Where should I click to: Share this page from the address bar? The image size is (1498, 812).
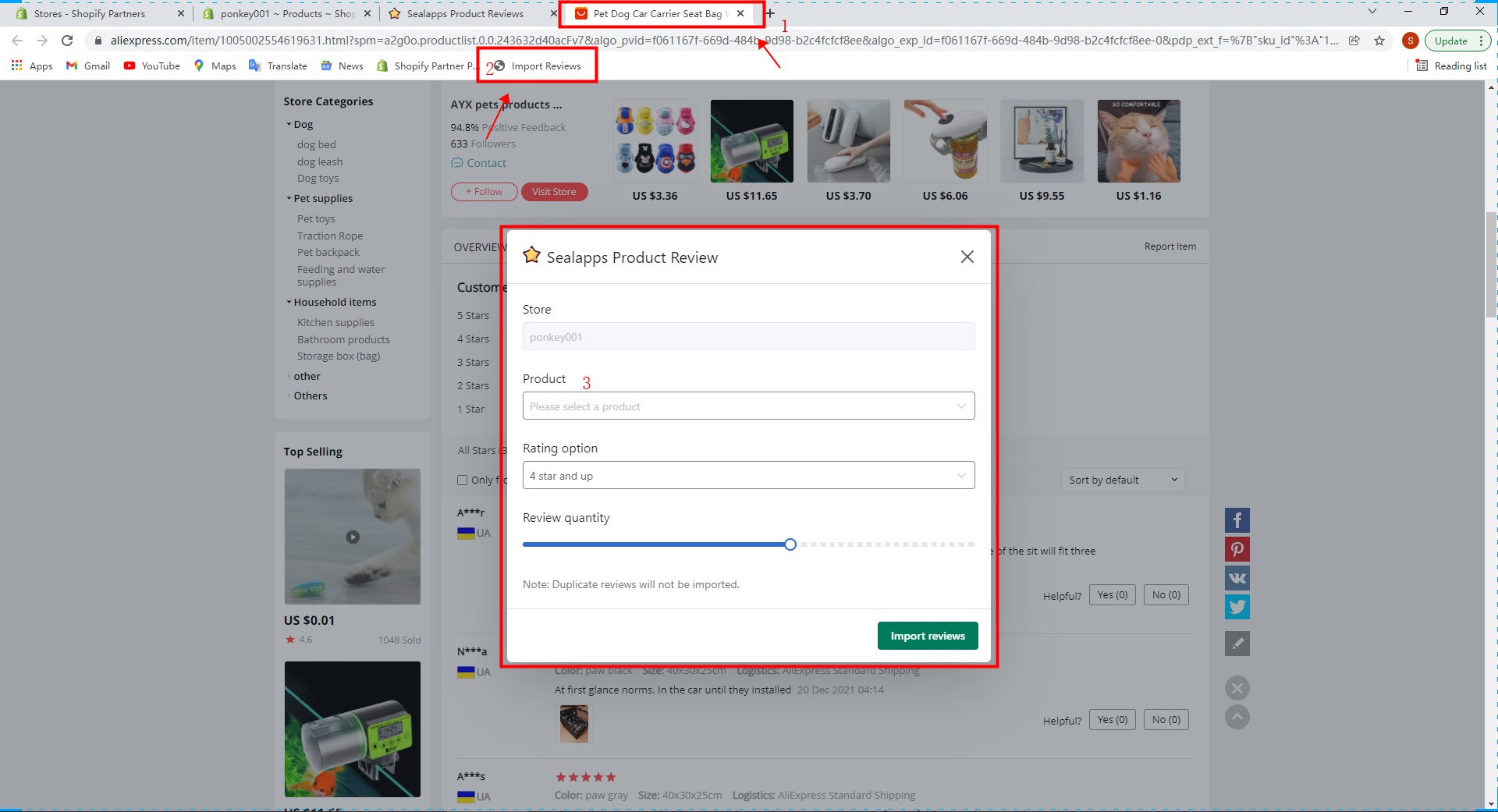1354,41
